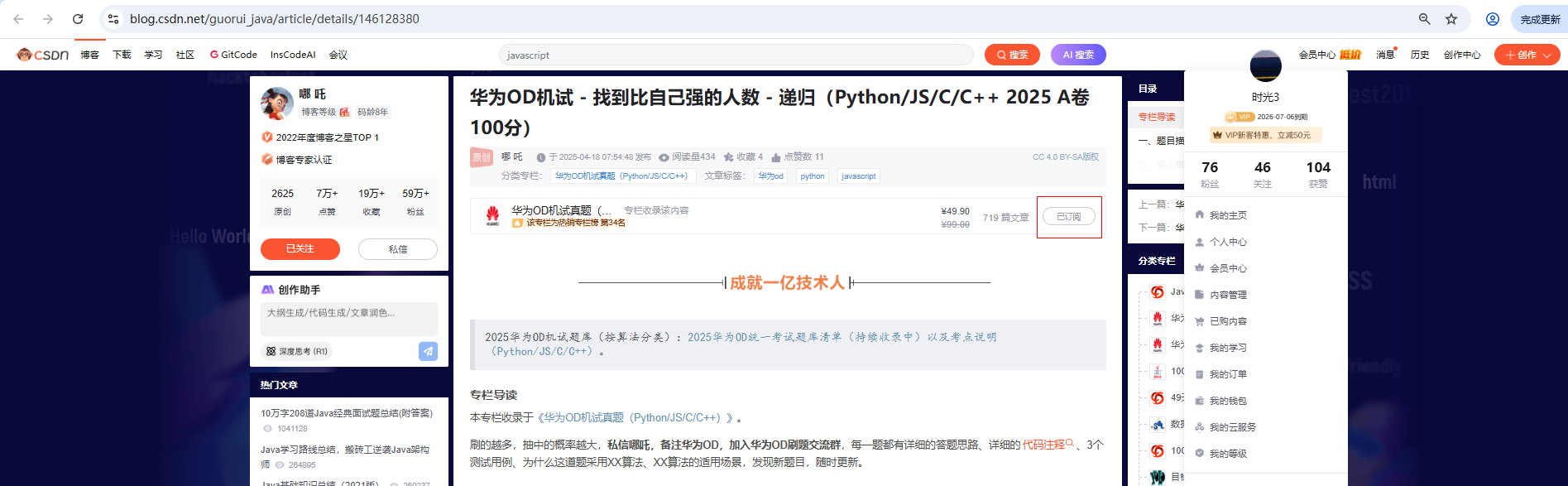This screenshot has width=1568, height=486.
Task: Toggle the 已订阅 subscription button
Action: 1068,216
